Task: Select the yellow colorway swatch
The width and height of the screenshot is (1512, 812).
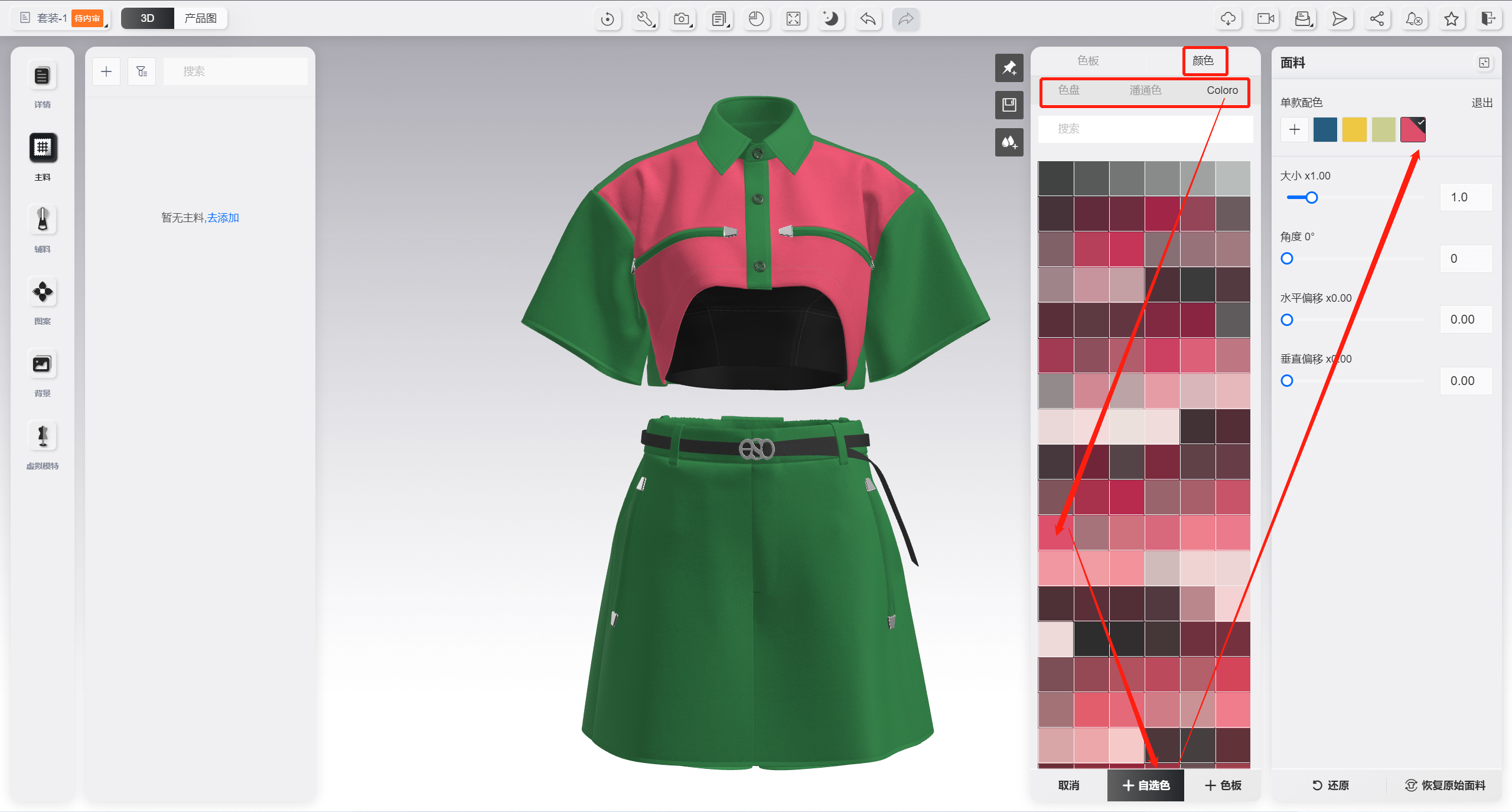Action: click(1354, 129)
